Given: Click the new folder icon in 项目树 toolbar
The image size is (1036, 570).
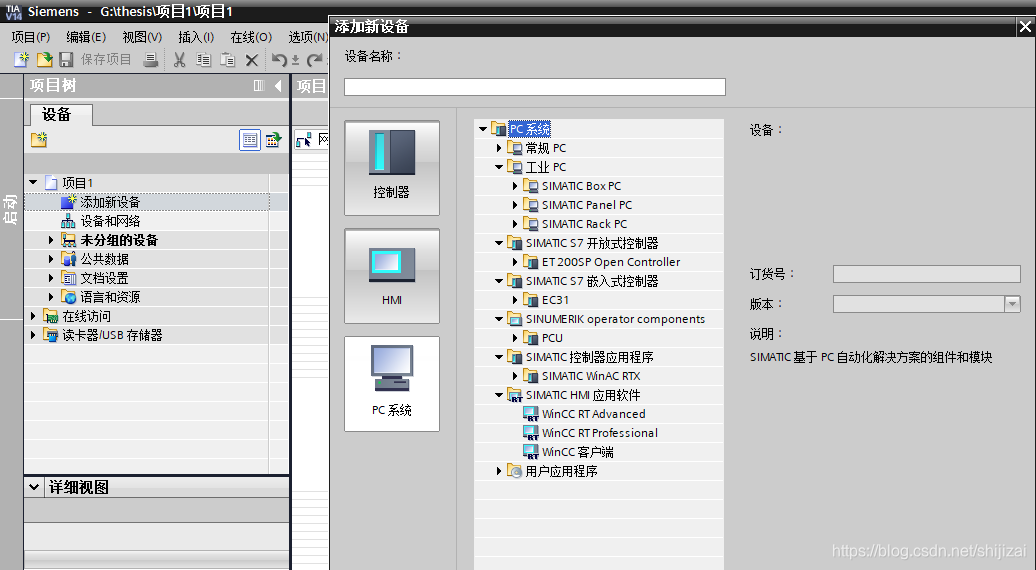Looking at the screenshot, I should tap(39, 140).
